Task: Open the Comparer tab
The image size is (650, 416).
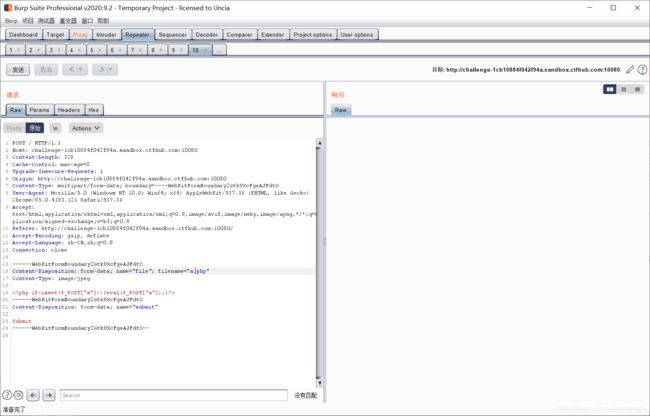Action: tap(240, 35)
